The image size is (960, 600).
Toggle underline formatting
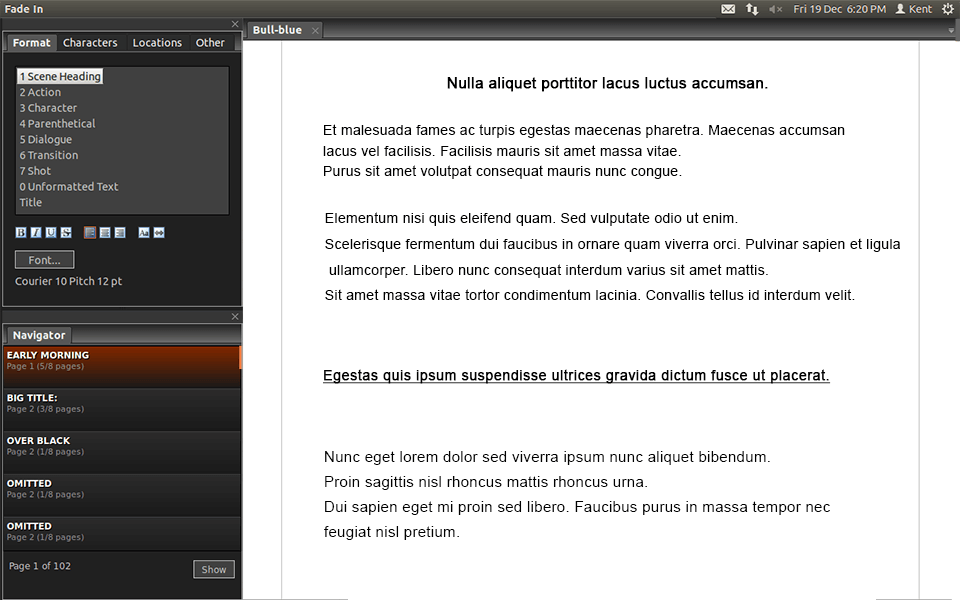coord(51,232)
